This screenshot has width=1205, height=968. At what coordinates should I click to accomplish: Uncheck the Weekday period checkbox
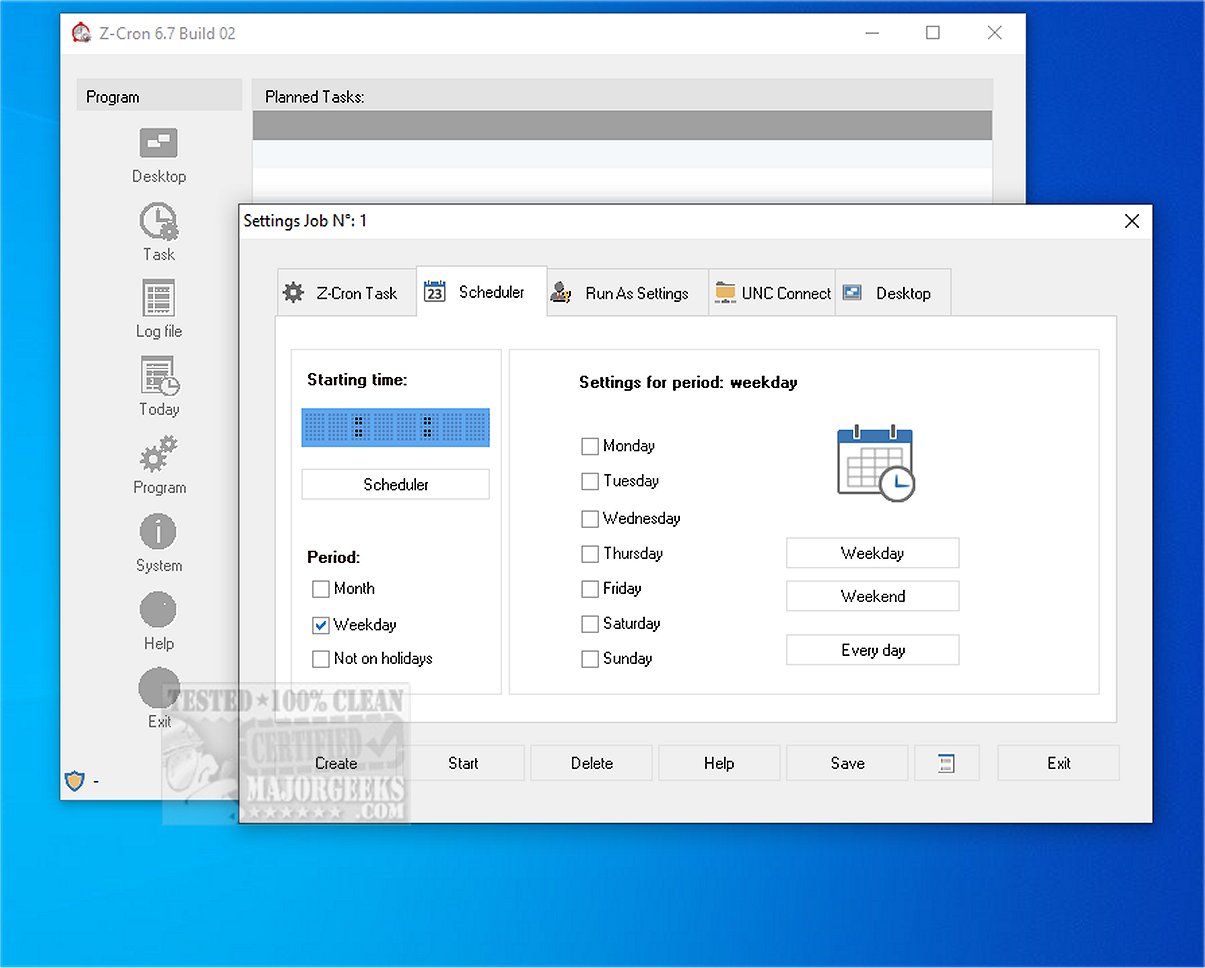tap(321, 625)
